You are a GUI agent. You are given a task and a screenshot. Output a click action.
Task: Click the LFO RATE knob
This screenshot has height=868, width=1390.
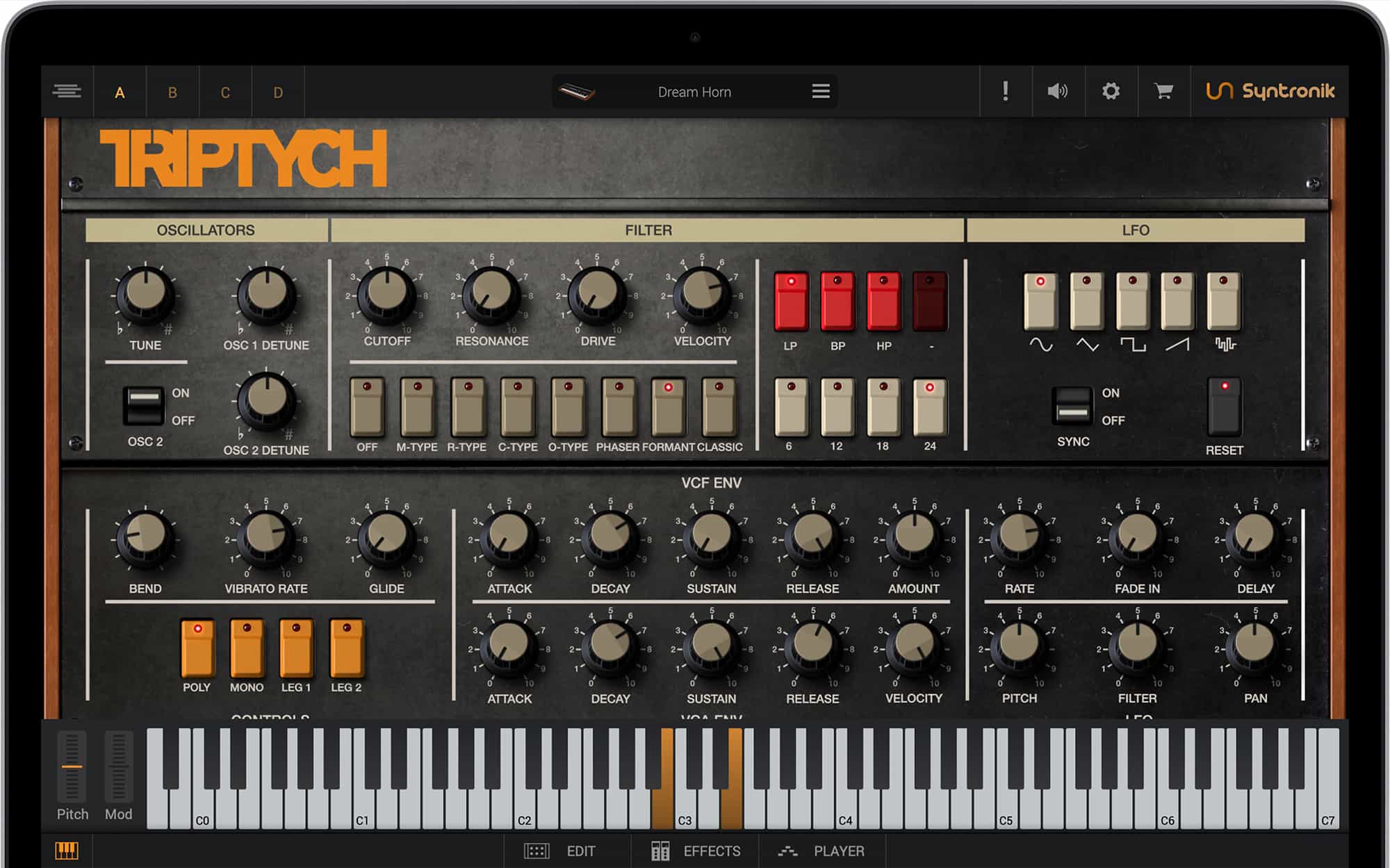tap(1019, 539)
